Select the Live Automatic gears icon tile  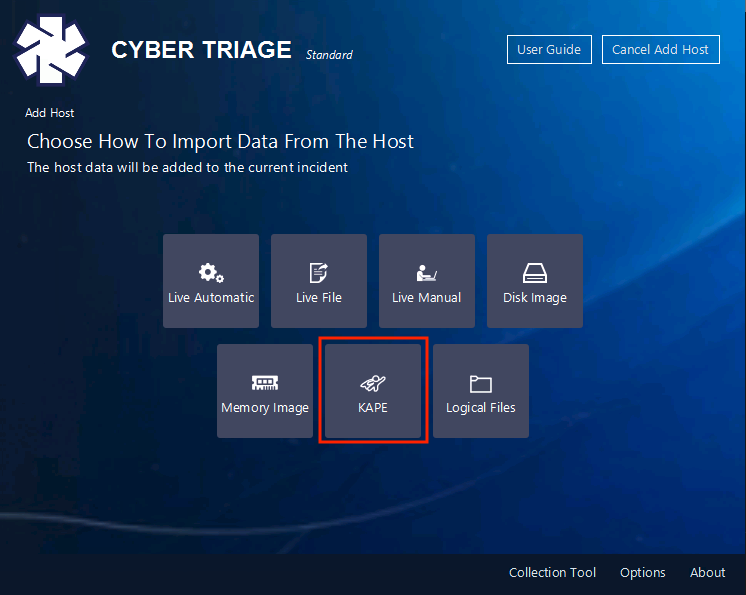pyautogui.click(x=211, y=281)
